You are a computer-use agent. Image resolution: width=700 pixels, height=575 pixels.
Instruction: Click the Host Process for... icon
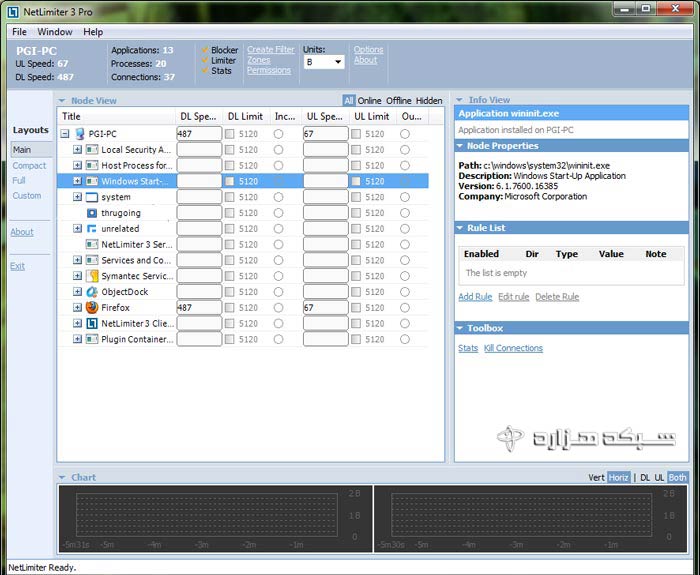(92, 166)
